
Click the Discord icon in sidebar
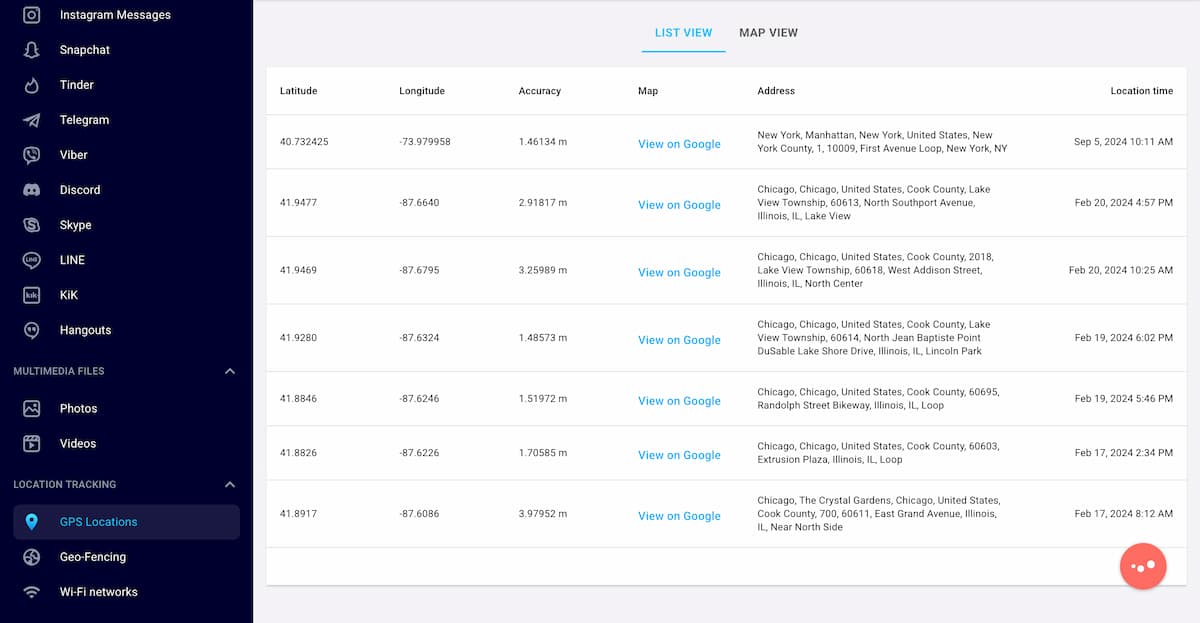point(32,190)
